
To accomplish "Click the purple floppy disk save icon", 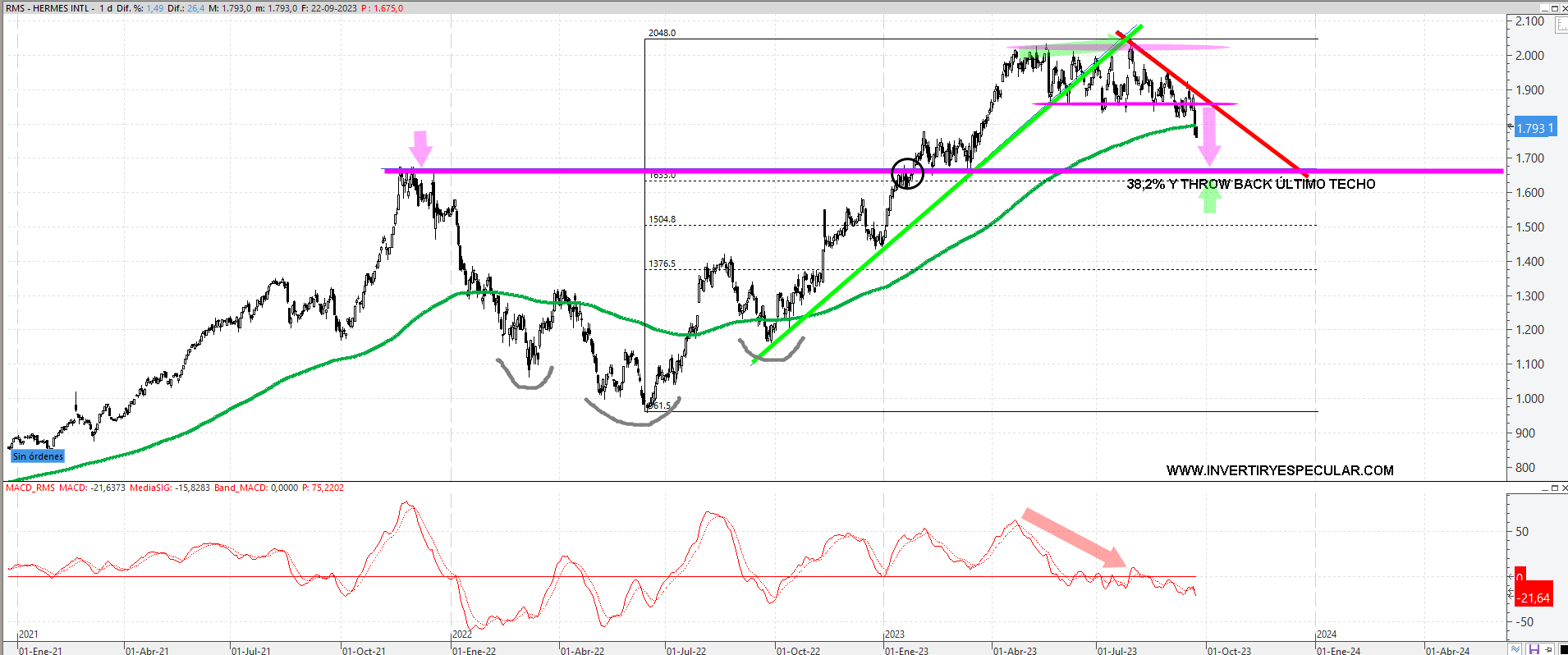I will 1534,649.
